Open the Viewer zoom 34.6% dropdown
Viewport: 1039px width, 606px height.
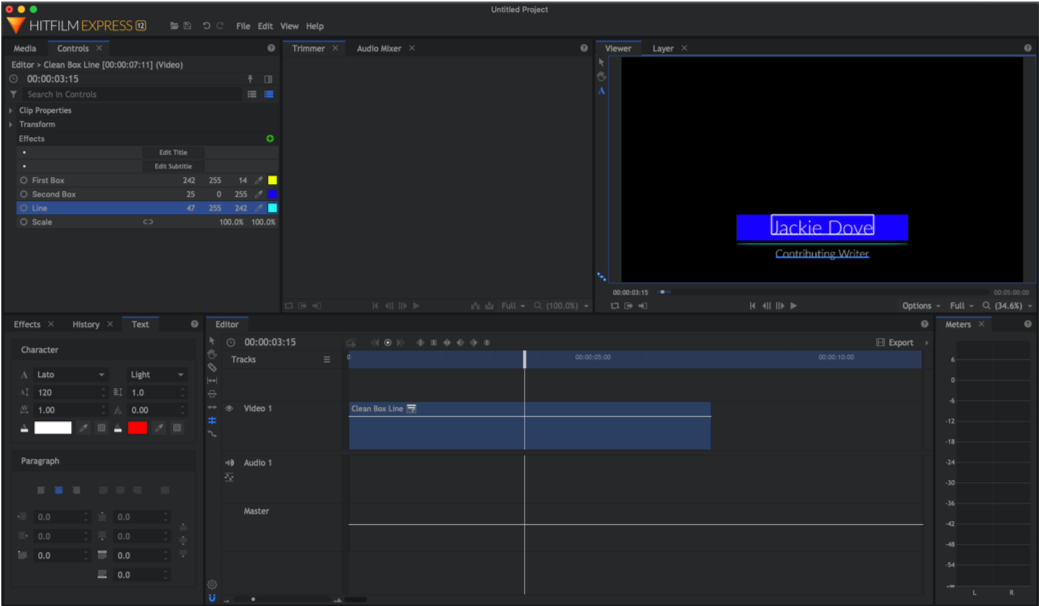(x=1007, y=305)
